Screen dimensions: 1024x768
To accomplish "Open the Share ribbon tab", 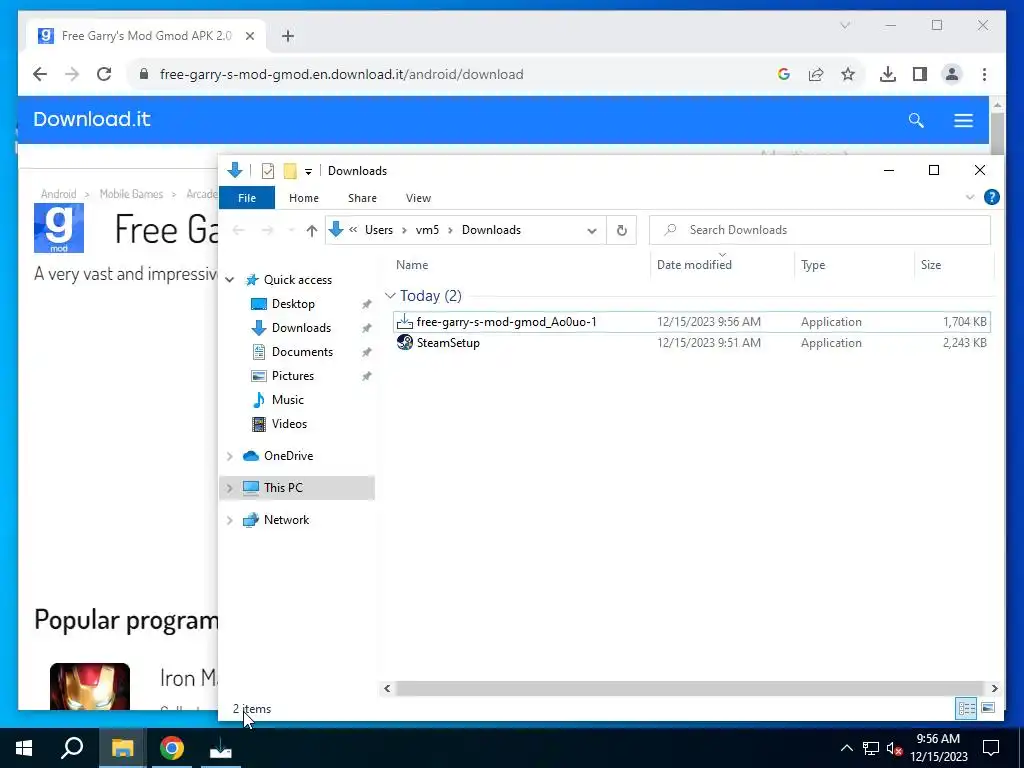I will click(362, 198).
